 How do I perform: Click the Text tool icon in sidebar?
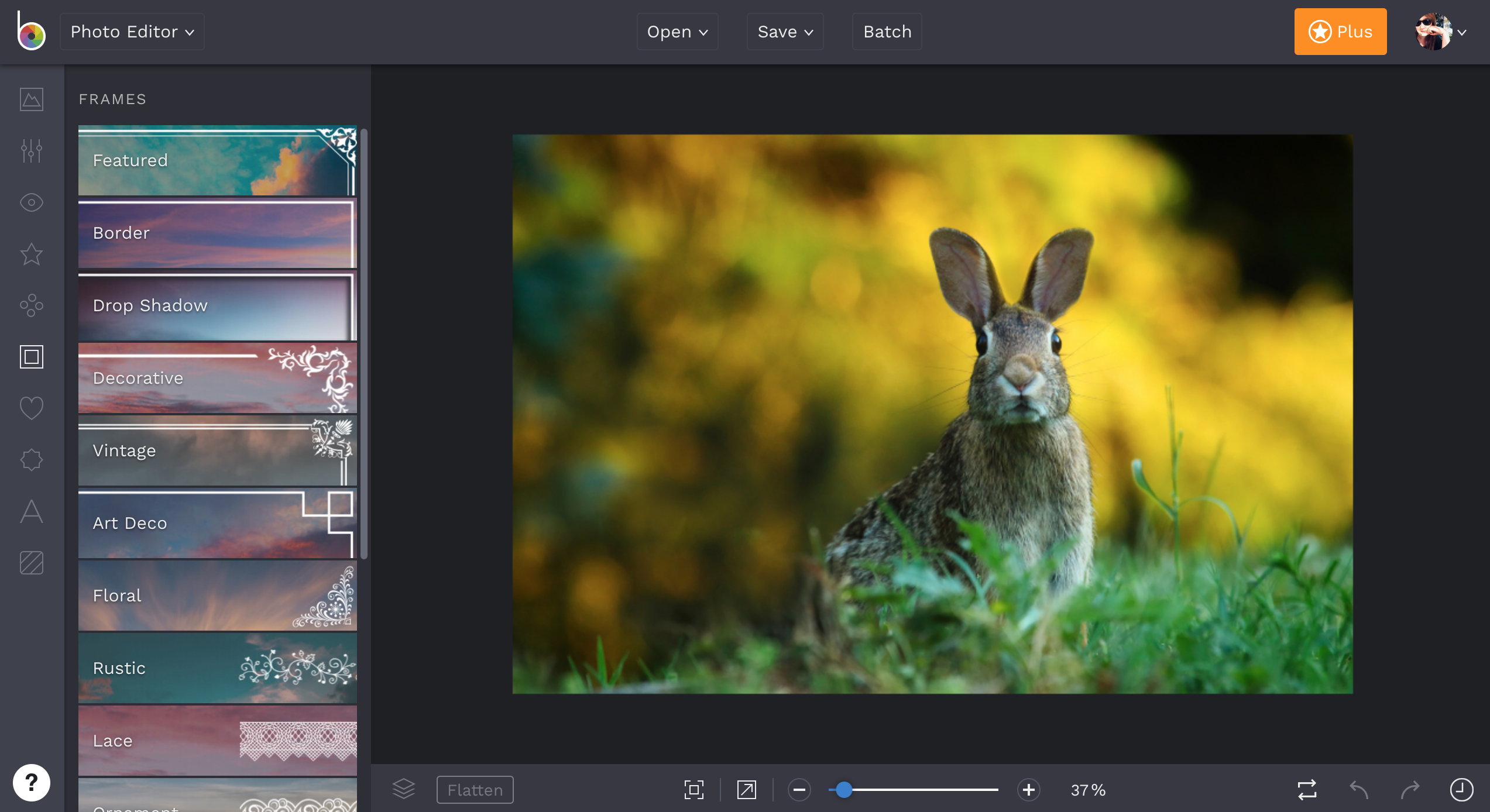point(31,511)
